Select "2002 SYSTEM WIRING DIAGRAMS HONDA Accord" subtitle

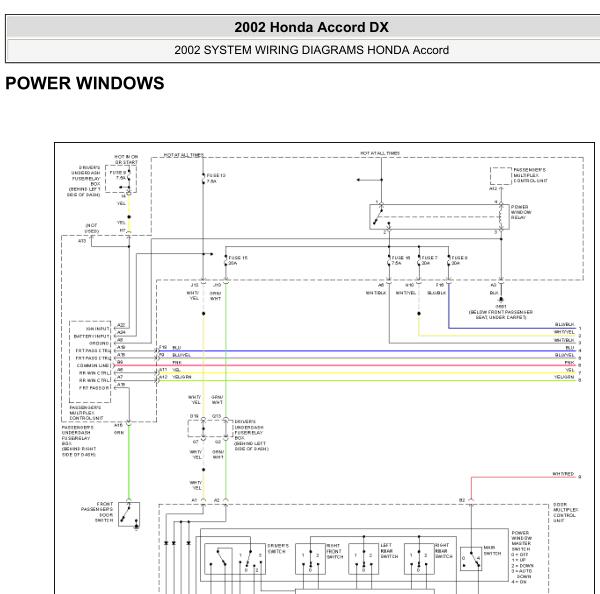311,50
